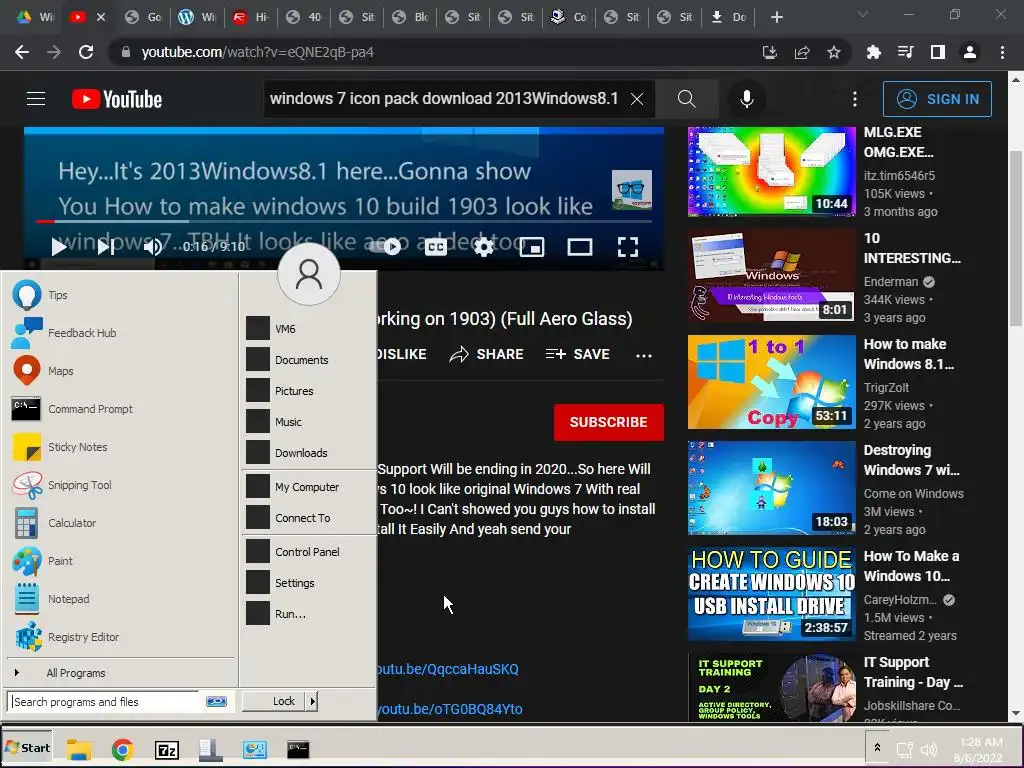The height and width of the screenshot is (768, 1024).
Task: Add a new Chrome tab
Action: tap(776, 17)
